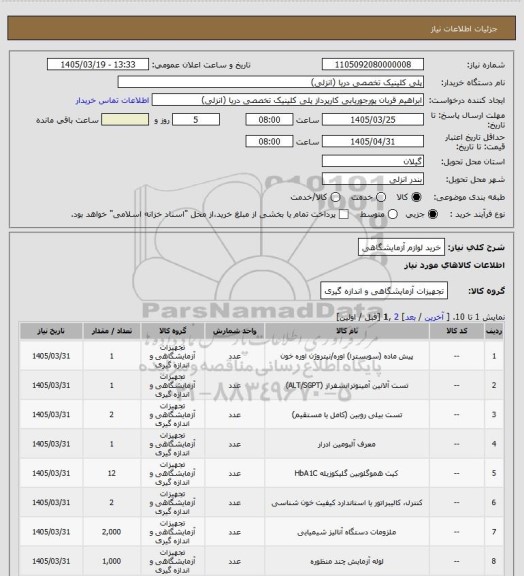
Task: Click the delivery city field بندر انزلی
Action: [x=373, y=179]
